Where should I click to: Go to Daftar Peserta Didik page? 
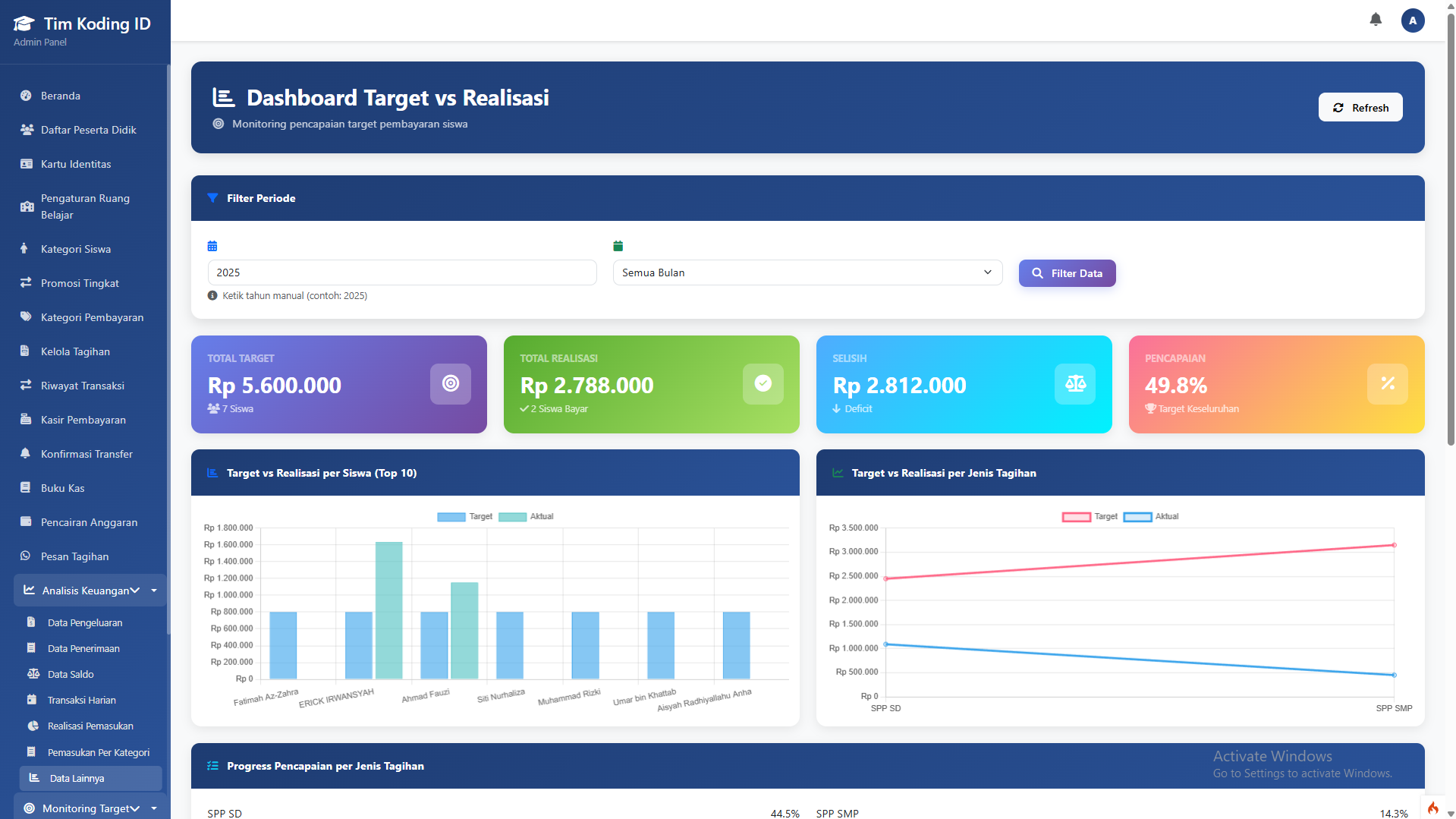click(x=88, y=130)
